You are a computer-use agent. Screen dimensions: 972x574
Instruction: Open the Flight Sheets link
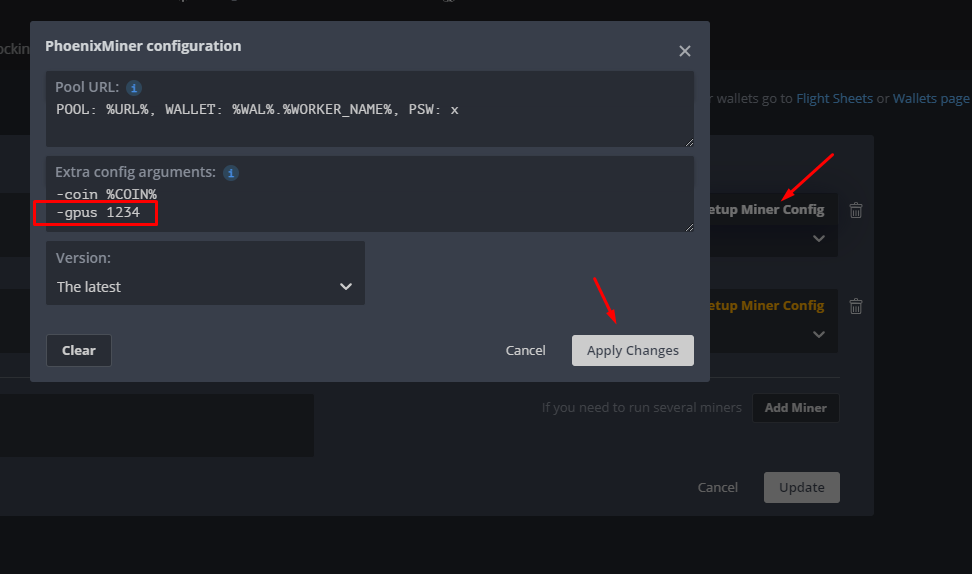(x=834, y=99)
